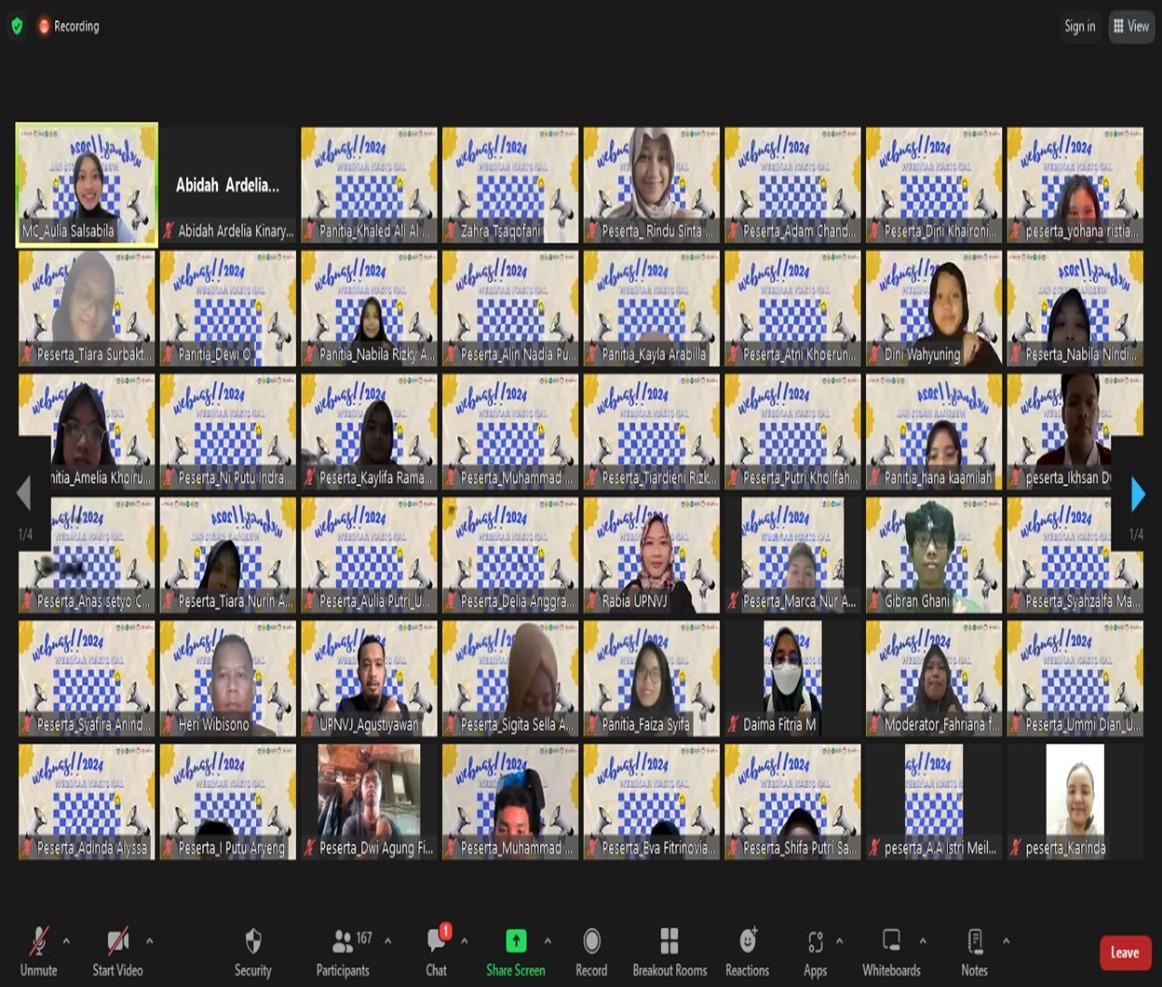Open the Whiteboards tool
Image resolution: width=1162 pixels, height=987 pixels.
pos(891,942)
